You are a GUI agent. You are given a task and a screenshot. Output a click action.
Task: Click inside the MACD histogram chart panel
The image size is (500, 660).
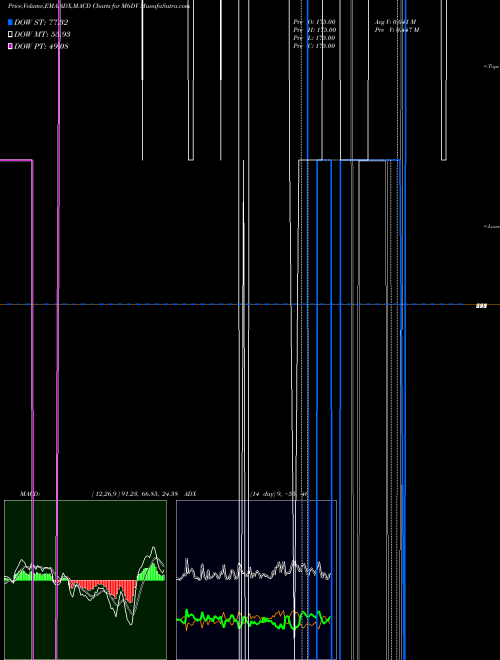[x=85, y=580]
